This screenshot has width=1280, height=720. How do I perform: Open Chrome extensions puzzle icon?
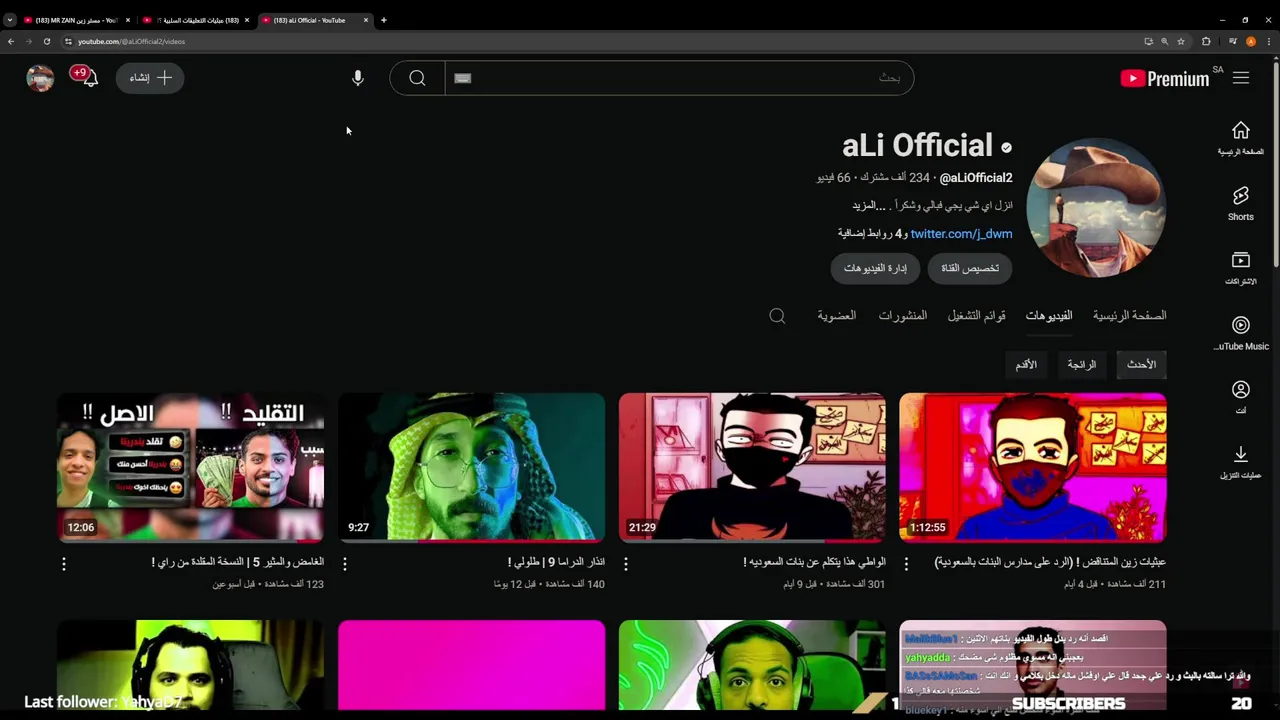[x=1206, y=41]
